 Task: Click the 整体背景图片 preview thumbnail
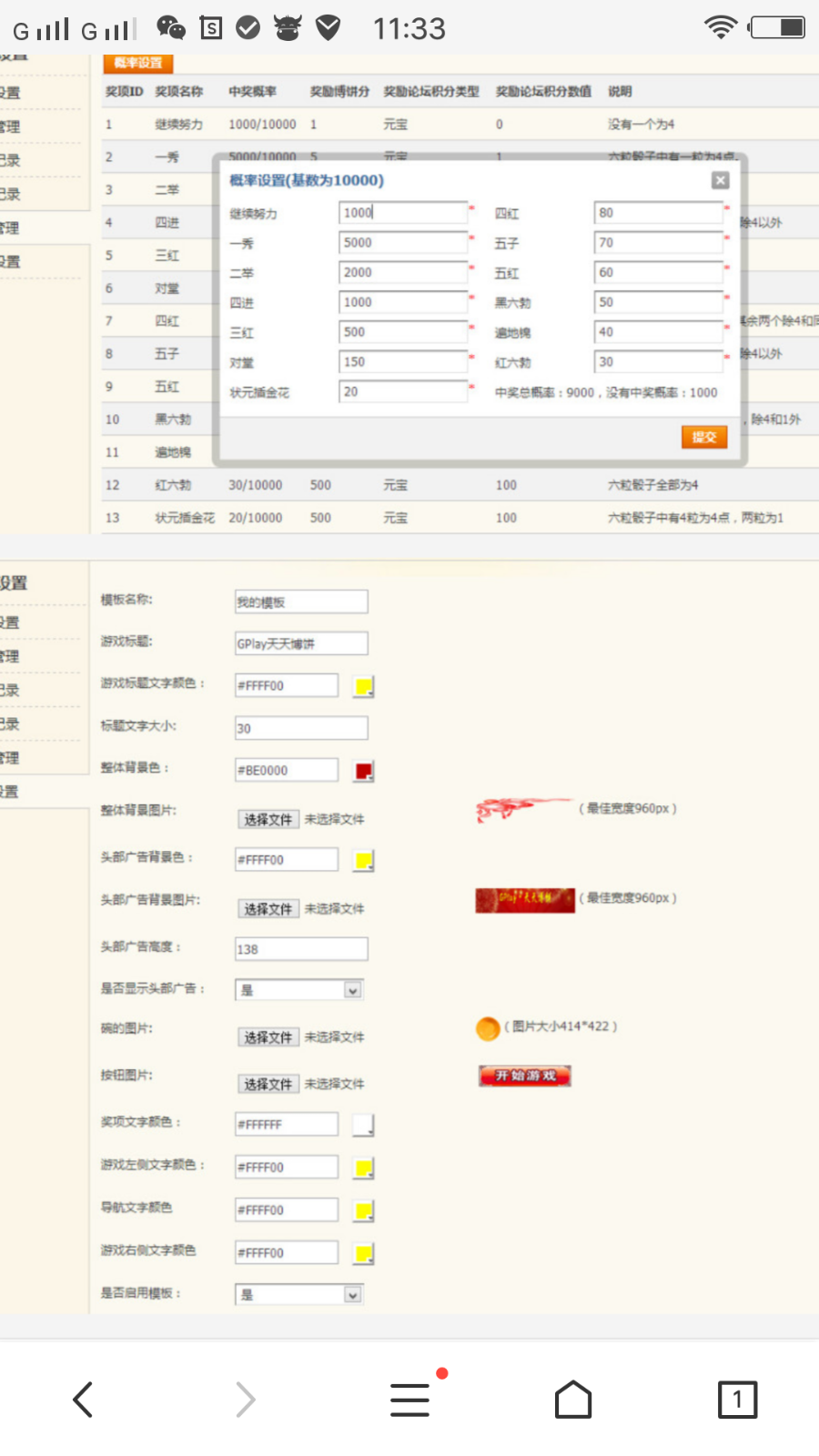[x=524, y=808]
